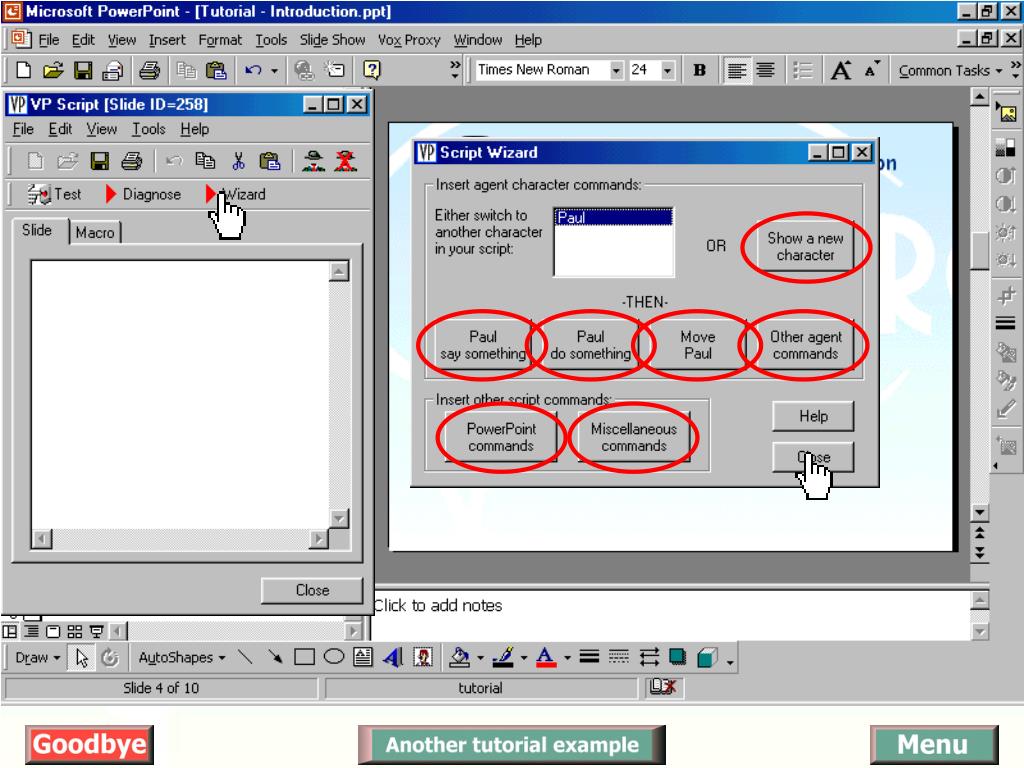Insert Clip Art from the Draw toolbar
1024x768 pixels.
(423, 657)
